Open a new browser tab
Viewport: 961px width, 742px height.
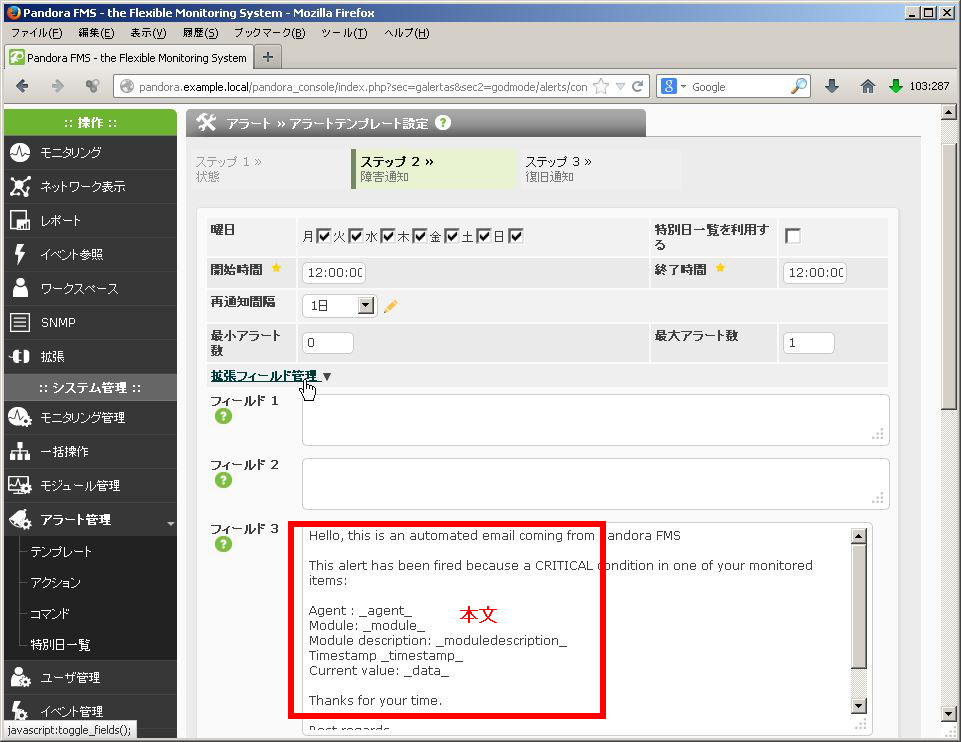click(x=268, y=57)
